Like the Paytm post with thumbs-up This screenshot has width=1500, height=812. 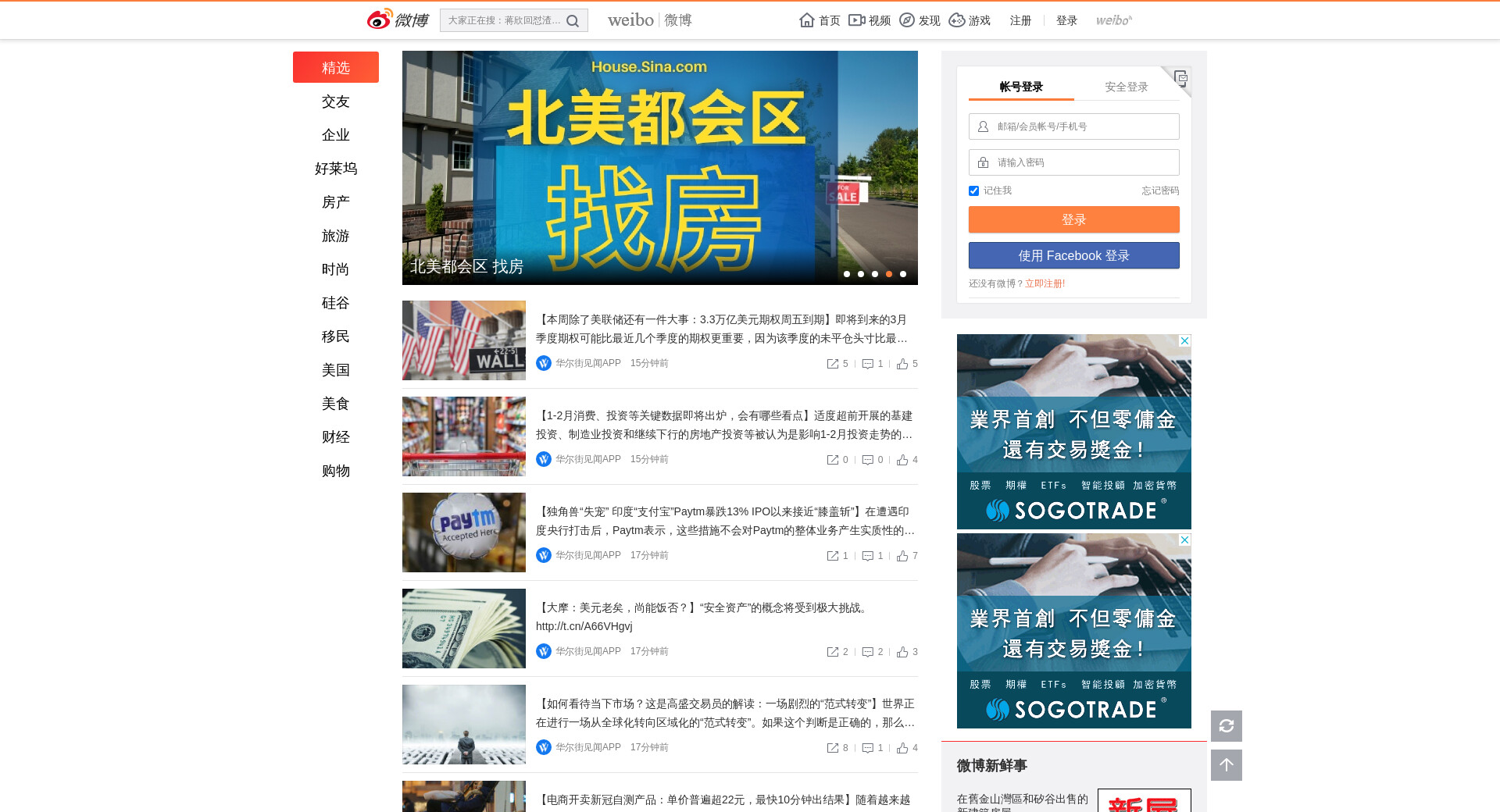pos(902,556)
